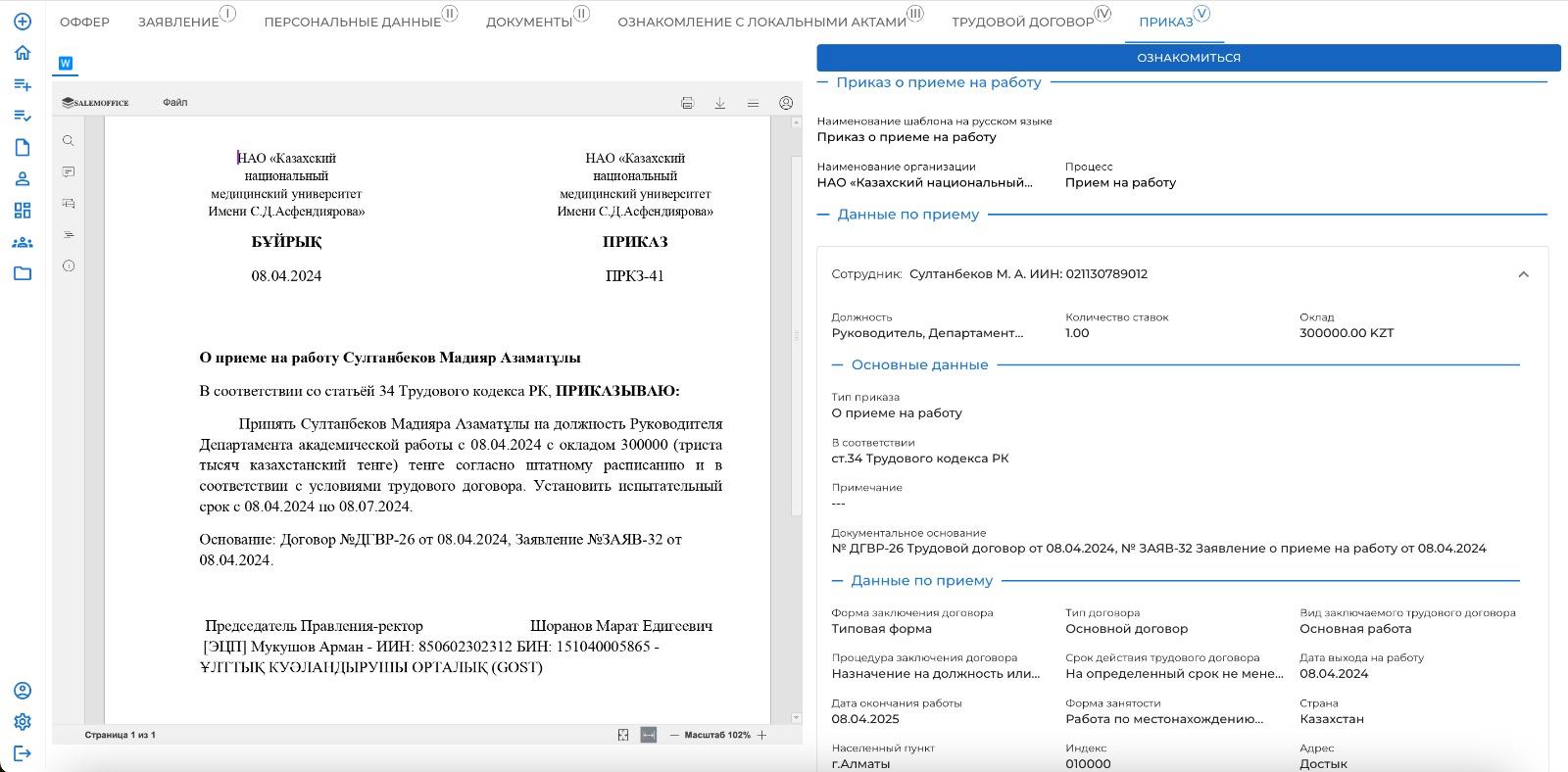Viewport: 1568px width, 772px height.
Task: Open the comments panel in document viewer
Action: click(x=68, y=172)
